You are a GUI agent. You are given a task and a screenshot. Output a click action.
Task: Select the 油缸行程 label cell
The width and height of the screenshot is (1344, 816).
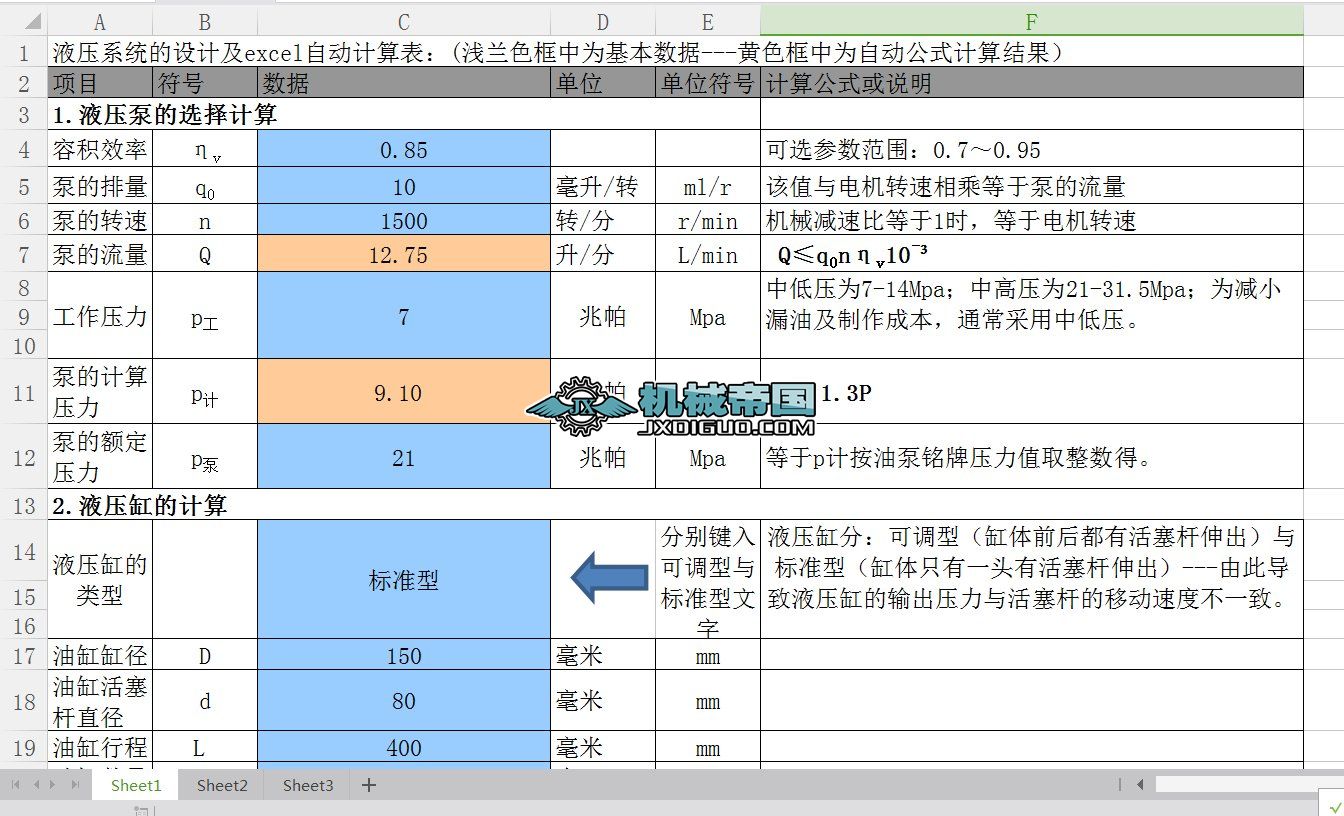pyautogui.click(x=99, y=747)
